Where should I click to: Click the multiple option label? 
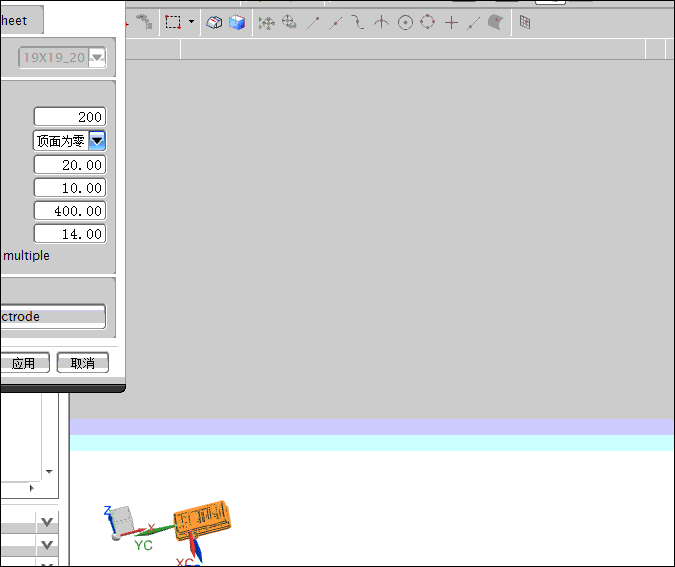[26, 256]
